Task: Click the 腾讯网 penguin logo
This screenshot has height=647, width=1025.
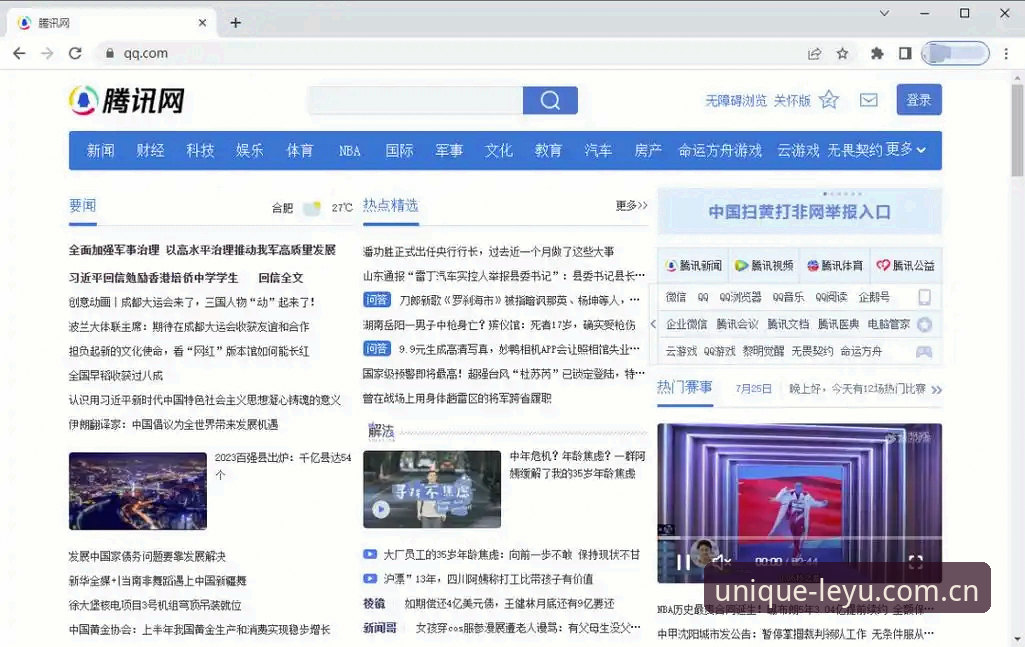Action: point(126,101)
